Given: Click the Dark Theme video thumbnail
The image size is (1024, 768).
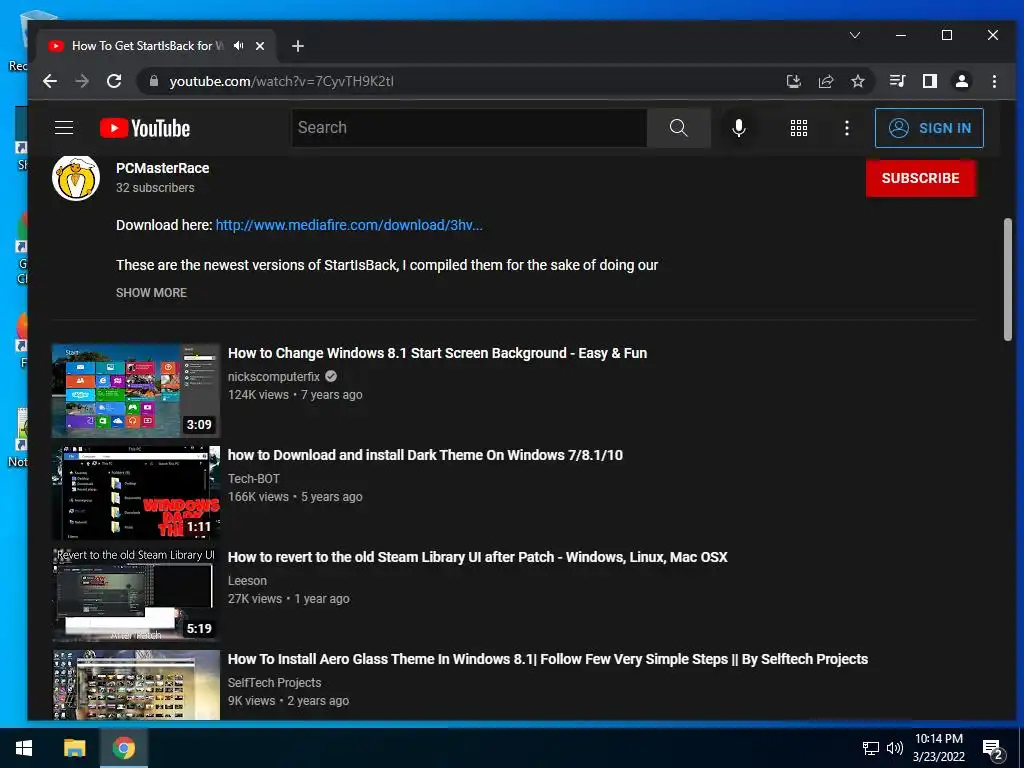Looking at the screenshot, I should pos(136,492).
